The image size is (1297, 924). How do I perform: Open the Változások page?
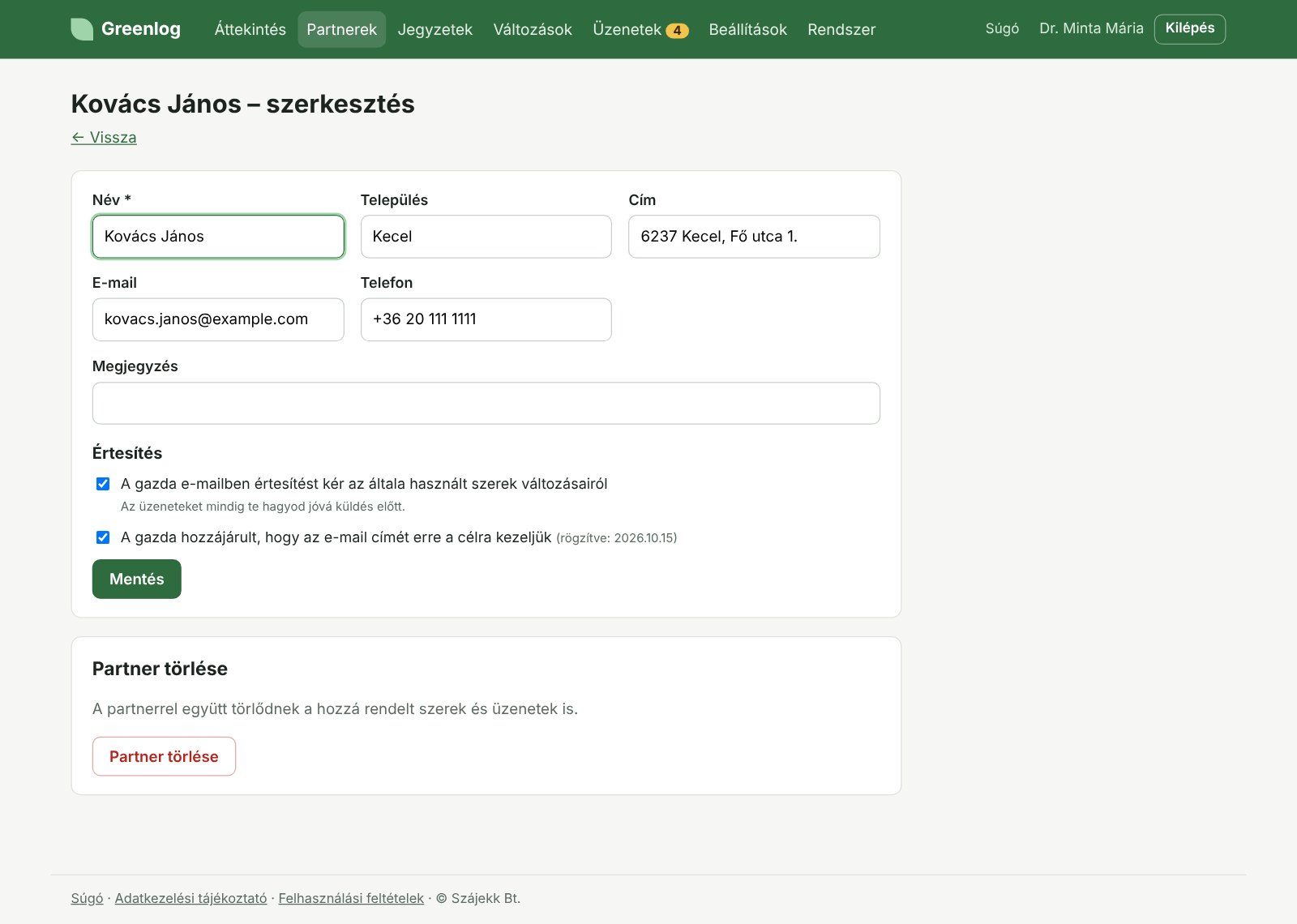532,29
